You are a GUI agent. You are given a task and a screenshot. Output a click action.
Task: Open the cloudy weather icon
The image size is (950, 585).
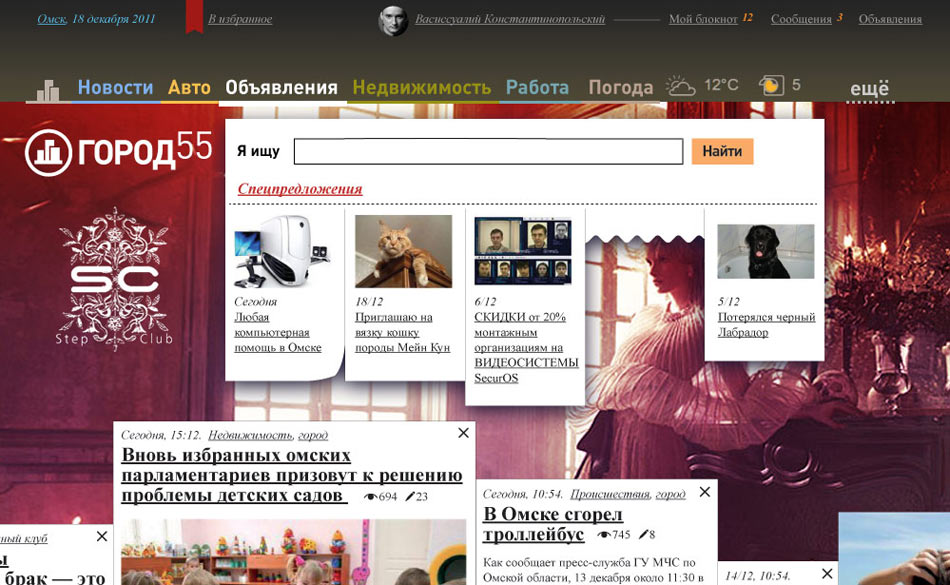[681, 86]
